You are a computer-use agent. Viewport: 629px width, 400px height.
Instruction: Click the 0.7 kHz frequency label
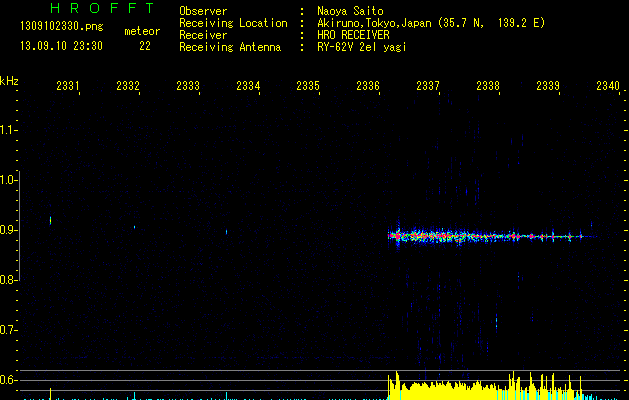9,330
